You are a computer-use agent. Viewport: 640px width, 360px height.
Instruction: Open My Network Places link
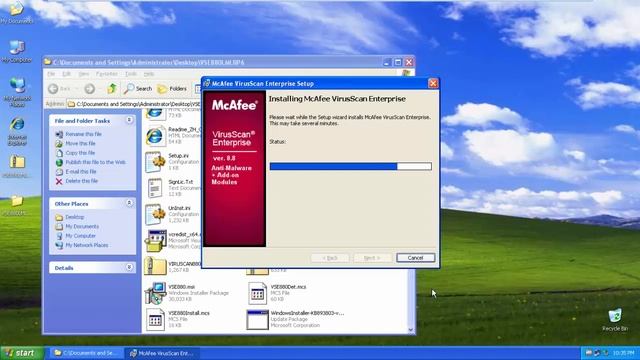[87, 245]
